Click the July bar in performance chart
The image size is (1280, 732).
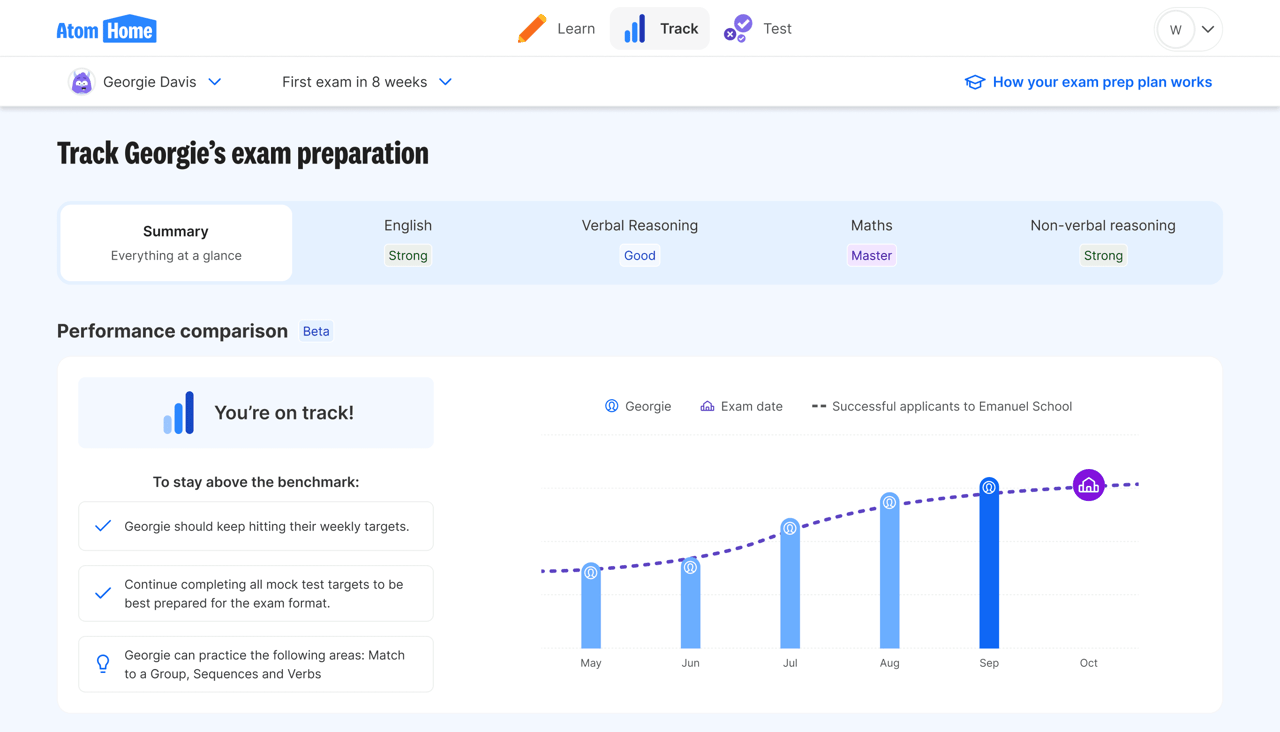pyautogui.click(x=790, y=590)
